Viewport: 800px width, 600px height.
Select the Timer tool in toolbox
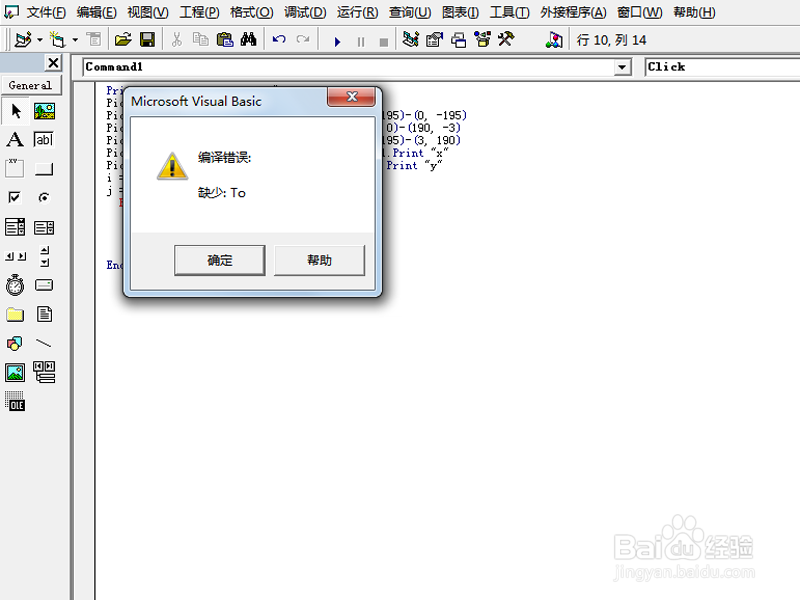[15, 285]
